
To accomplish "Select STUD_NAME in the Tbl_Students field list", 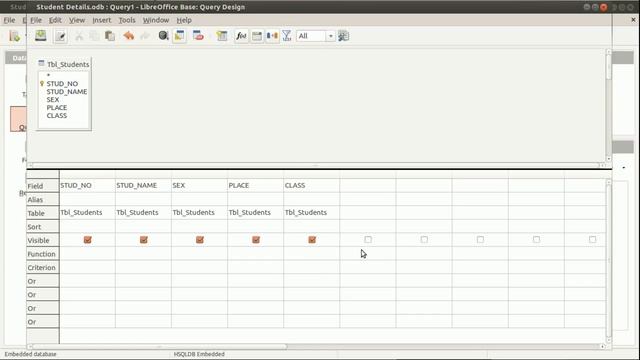I will [67, 91].
